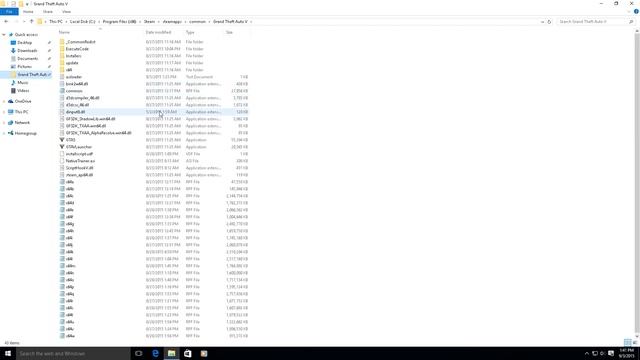640x360 pixels.
Task: Click common breadcrumb in address bar
Action: pyautogui.click(x=198, y=22)
